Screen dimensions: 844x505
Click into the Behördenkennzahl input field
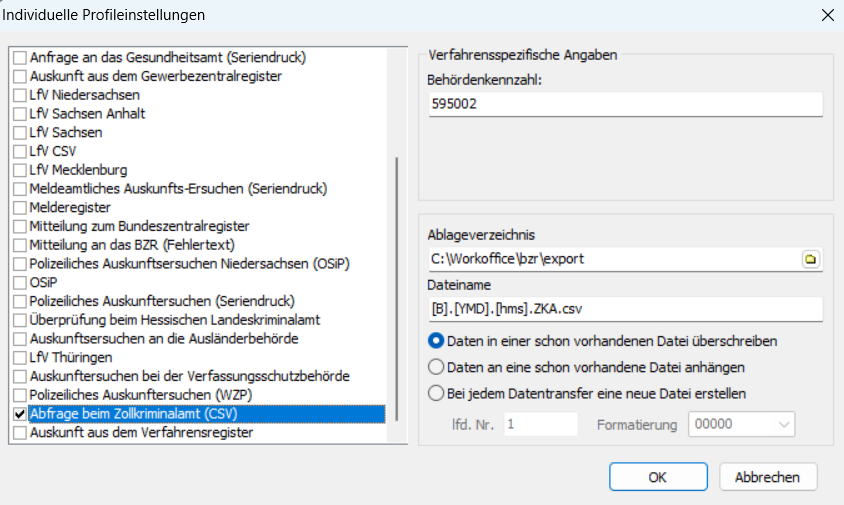tap(620, 104)
